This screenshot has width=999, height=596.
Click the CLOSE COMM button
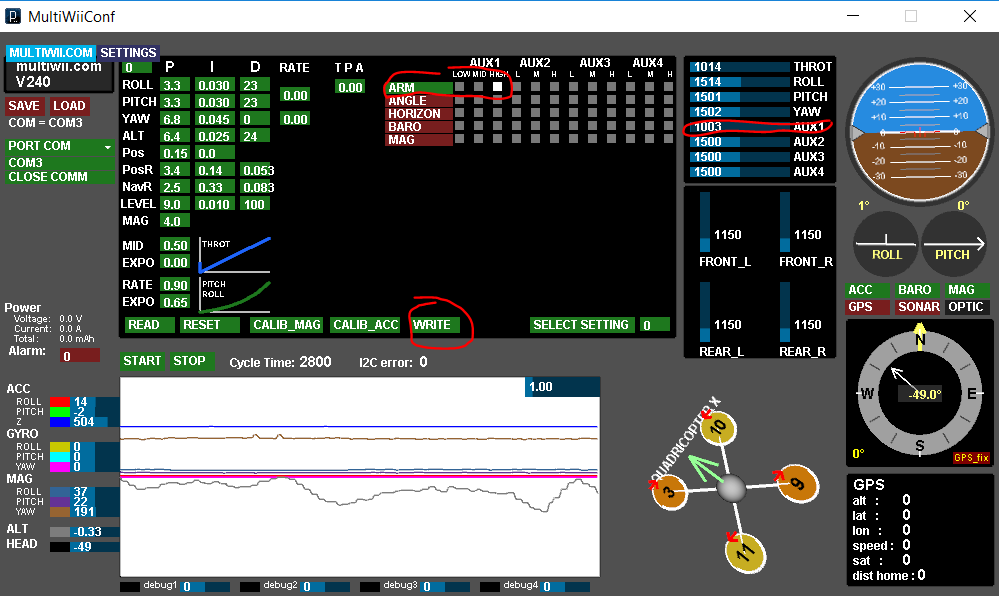point(60,177)
